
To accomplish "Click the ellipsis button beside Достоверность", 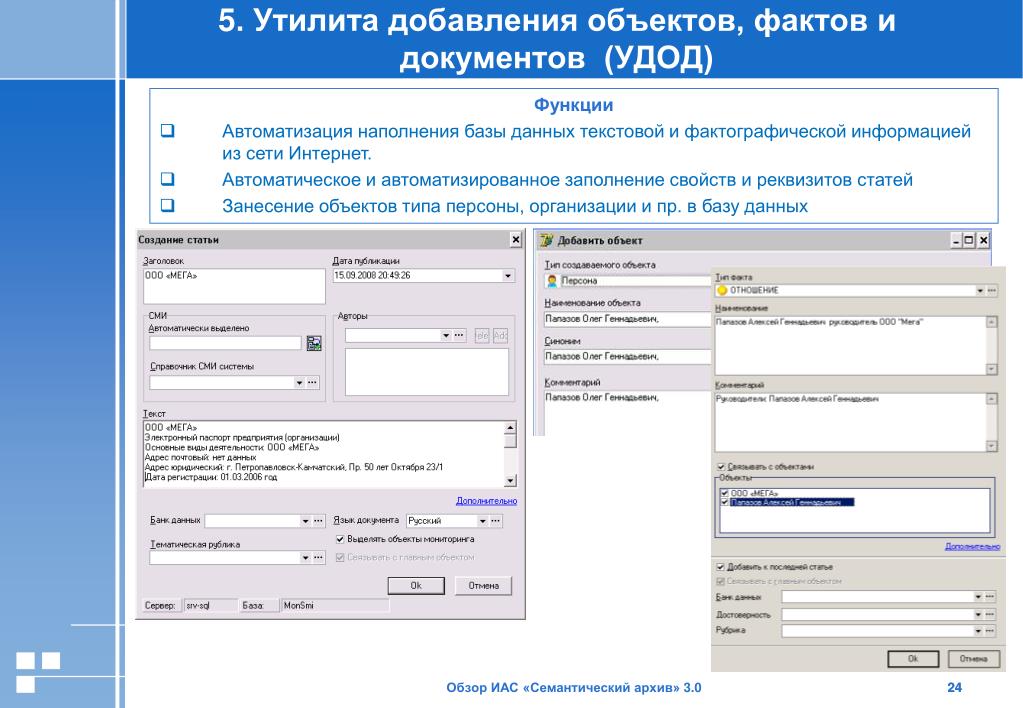I will coord(990,614).
